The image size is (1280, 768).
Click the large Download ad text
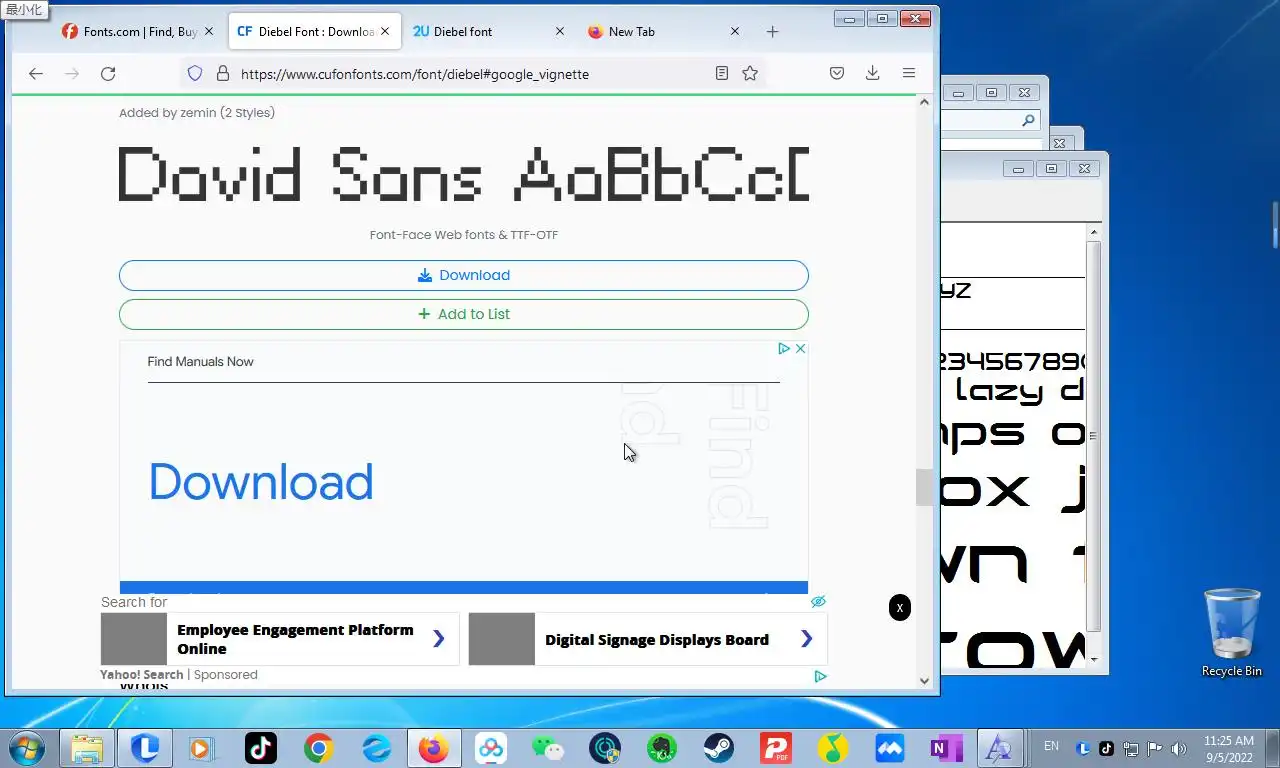(x=261, y=482)
